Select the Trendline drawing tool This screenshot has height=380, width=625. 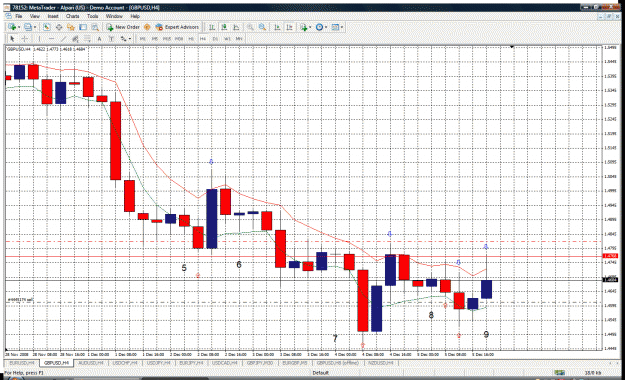pos(63,39)
